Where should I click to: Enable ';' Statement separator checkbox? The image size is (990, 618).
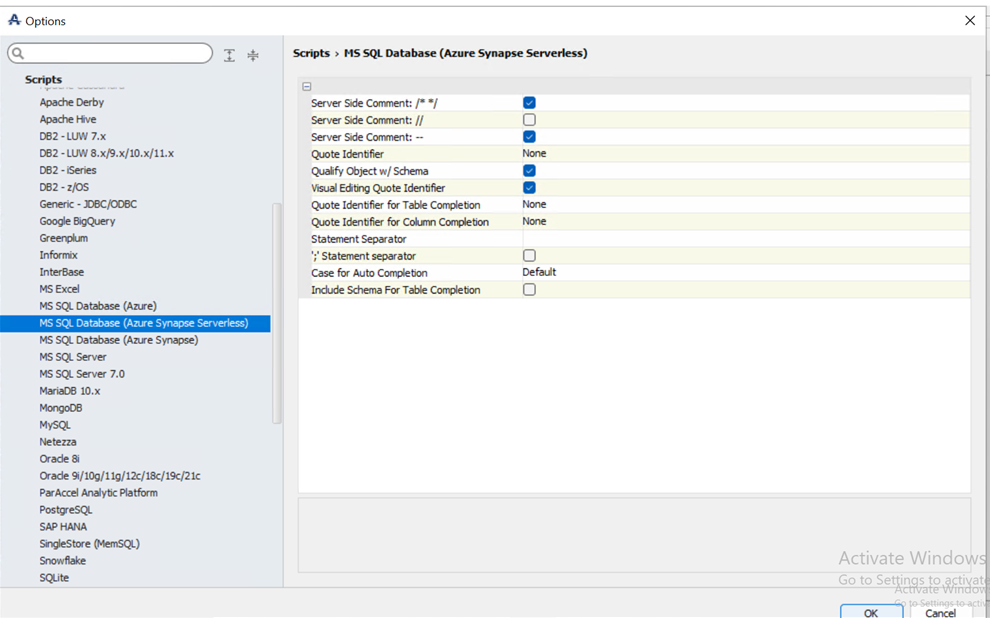[529, 256]
